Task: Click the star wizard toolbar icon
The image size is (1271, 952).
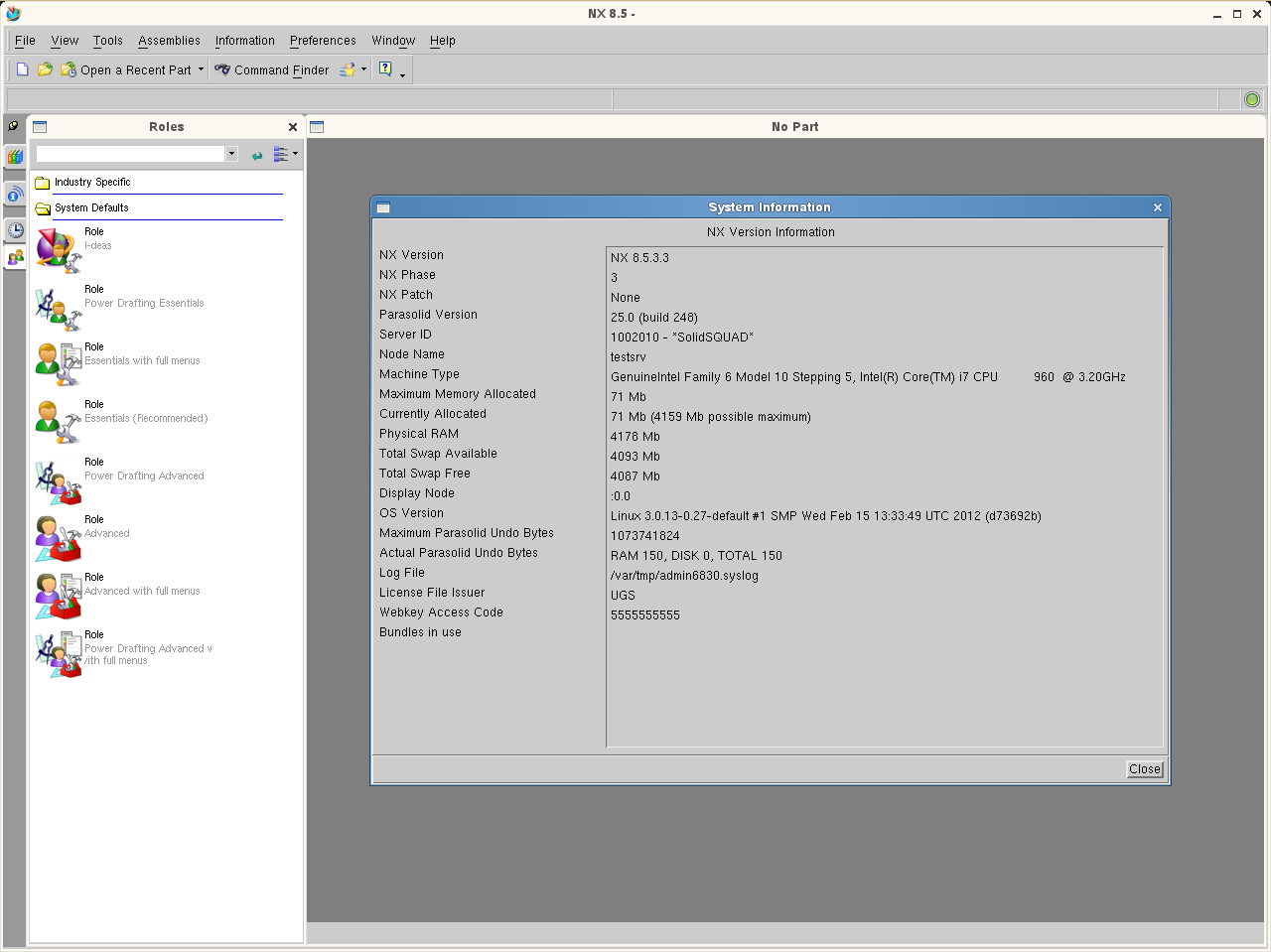Action: 348,69
